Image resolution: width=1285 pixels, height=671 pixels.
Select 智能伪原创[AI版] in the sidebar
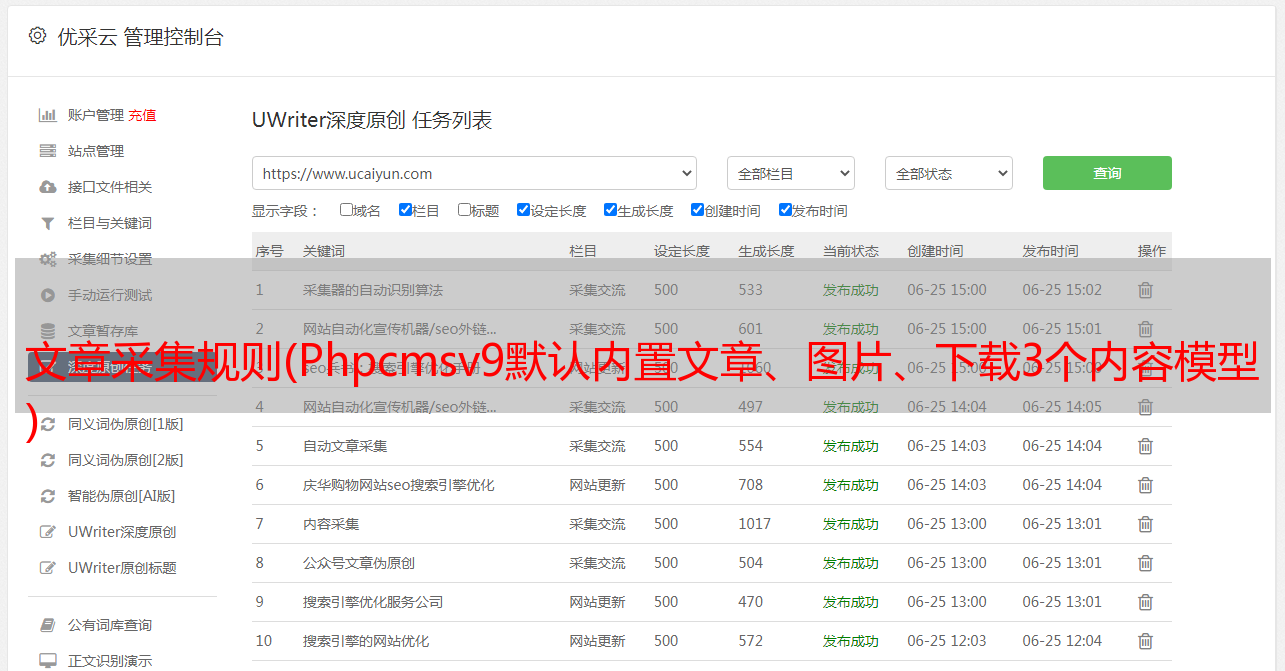tap(121, 496)
